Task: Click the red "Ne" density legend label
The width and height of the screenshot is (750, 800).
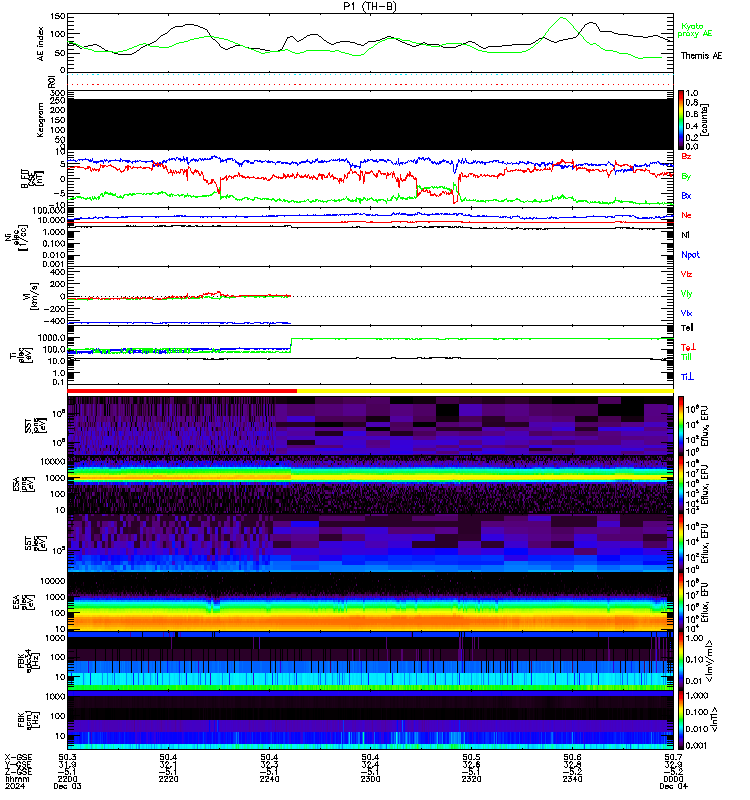Action: 686,215
